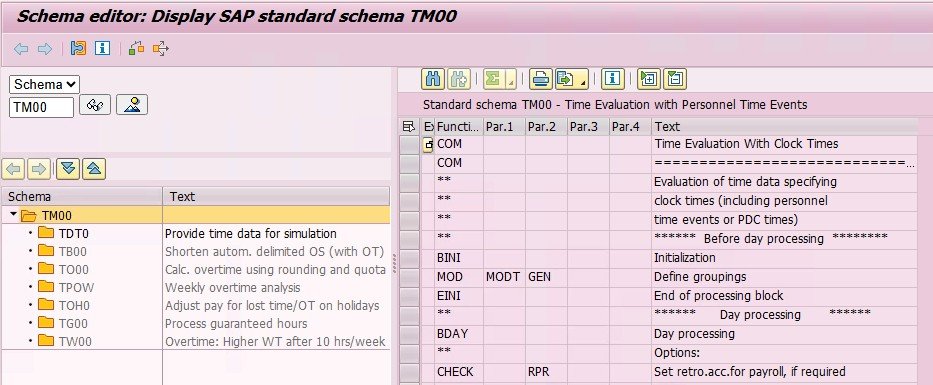This screenshot has width=933, height=385.
Task: Click the Text column header in tree
Action: click(x=277, y=196)
